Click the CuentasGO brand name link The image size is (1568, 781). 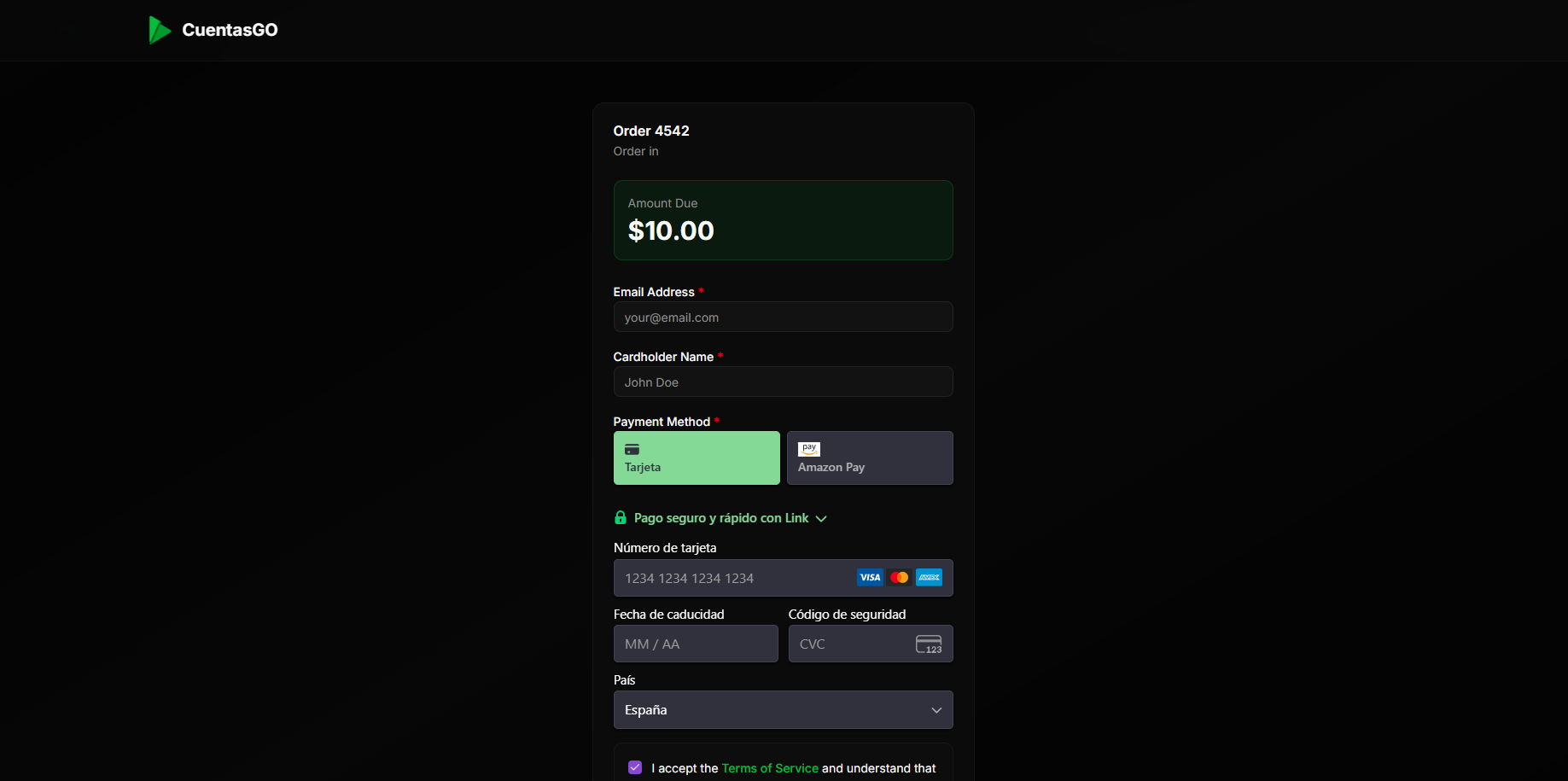tap(230, 30)
